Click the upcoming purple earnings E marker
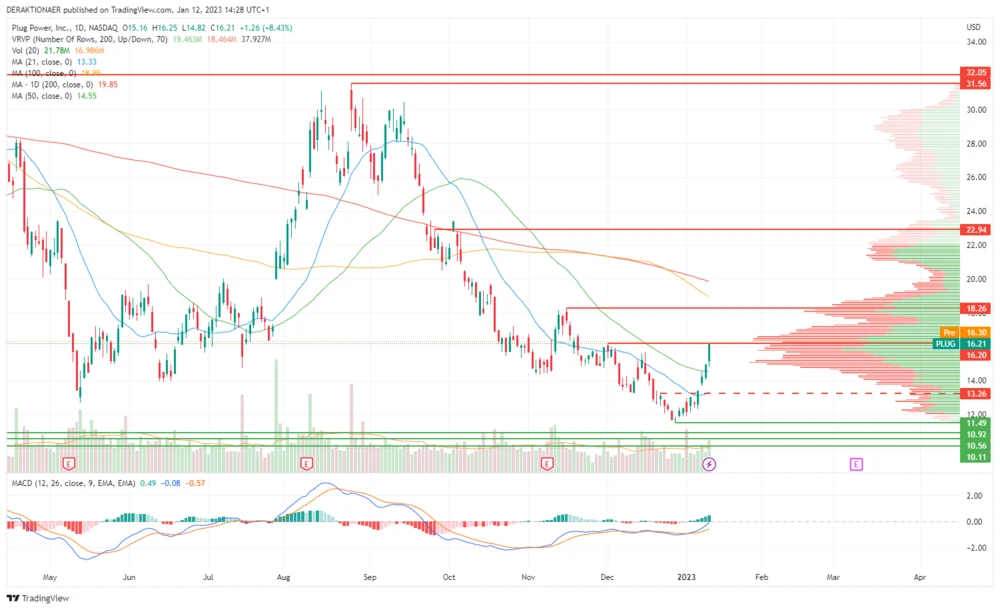 [x=856, y=464]
